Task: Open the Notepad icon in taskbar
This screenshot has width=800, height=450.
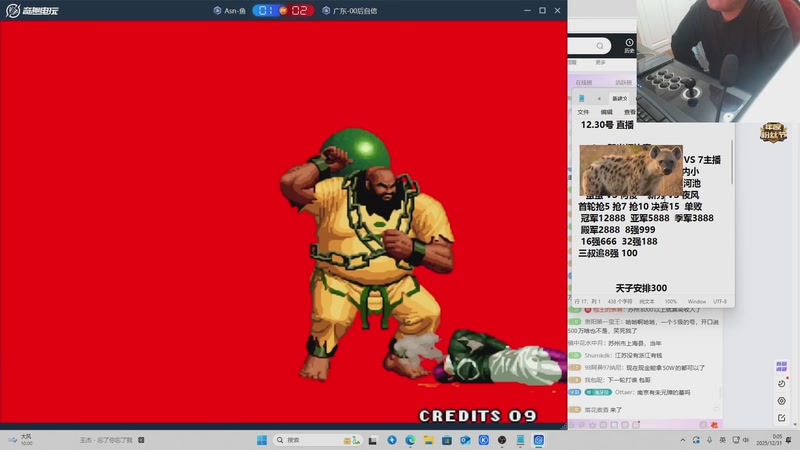Action: coord(520,440)
